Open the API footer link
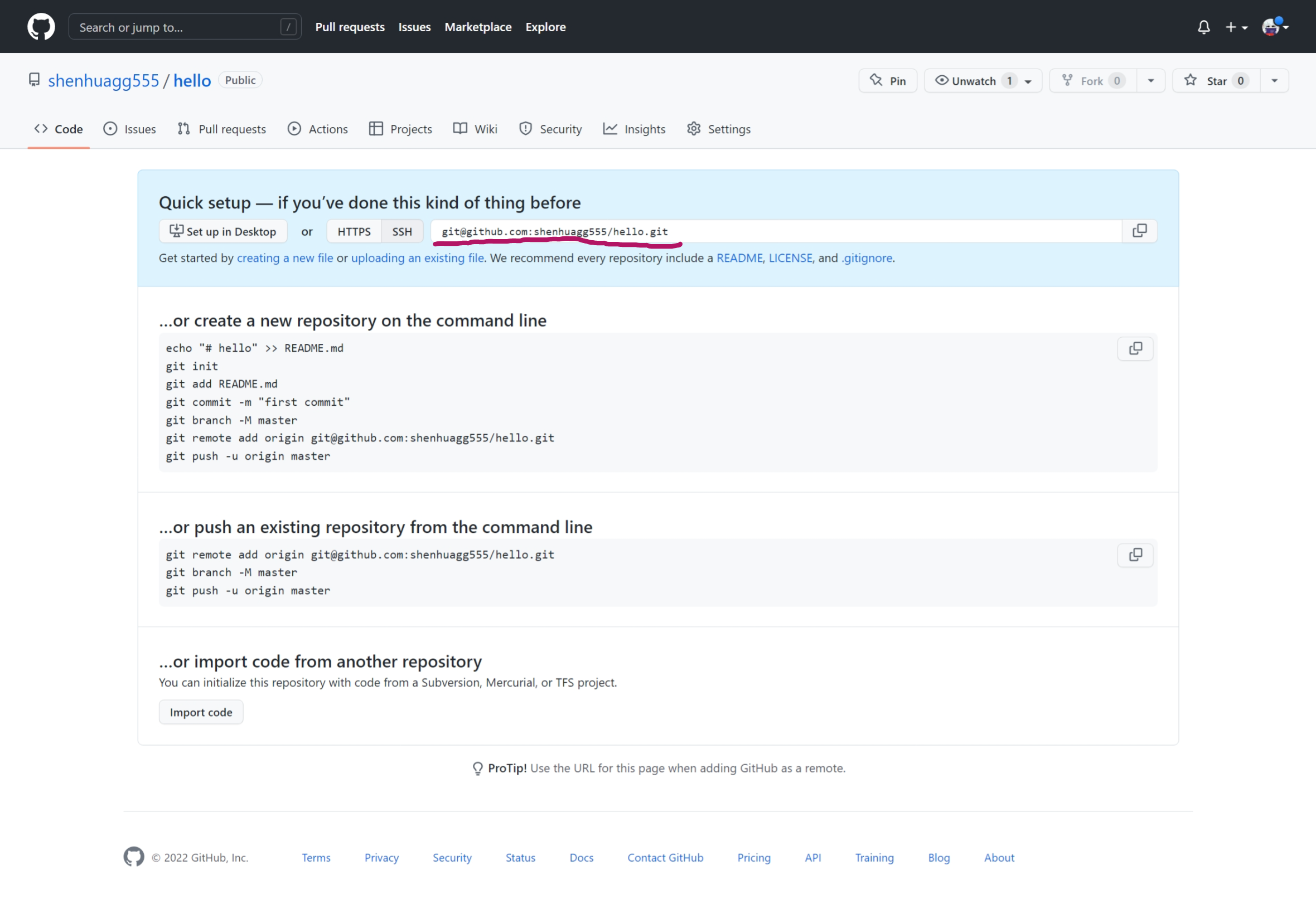The width and height of the screenshot is (1316, 909). tap(813, 857)
